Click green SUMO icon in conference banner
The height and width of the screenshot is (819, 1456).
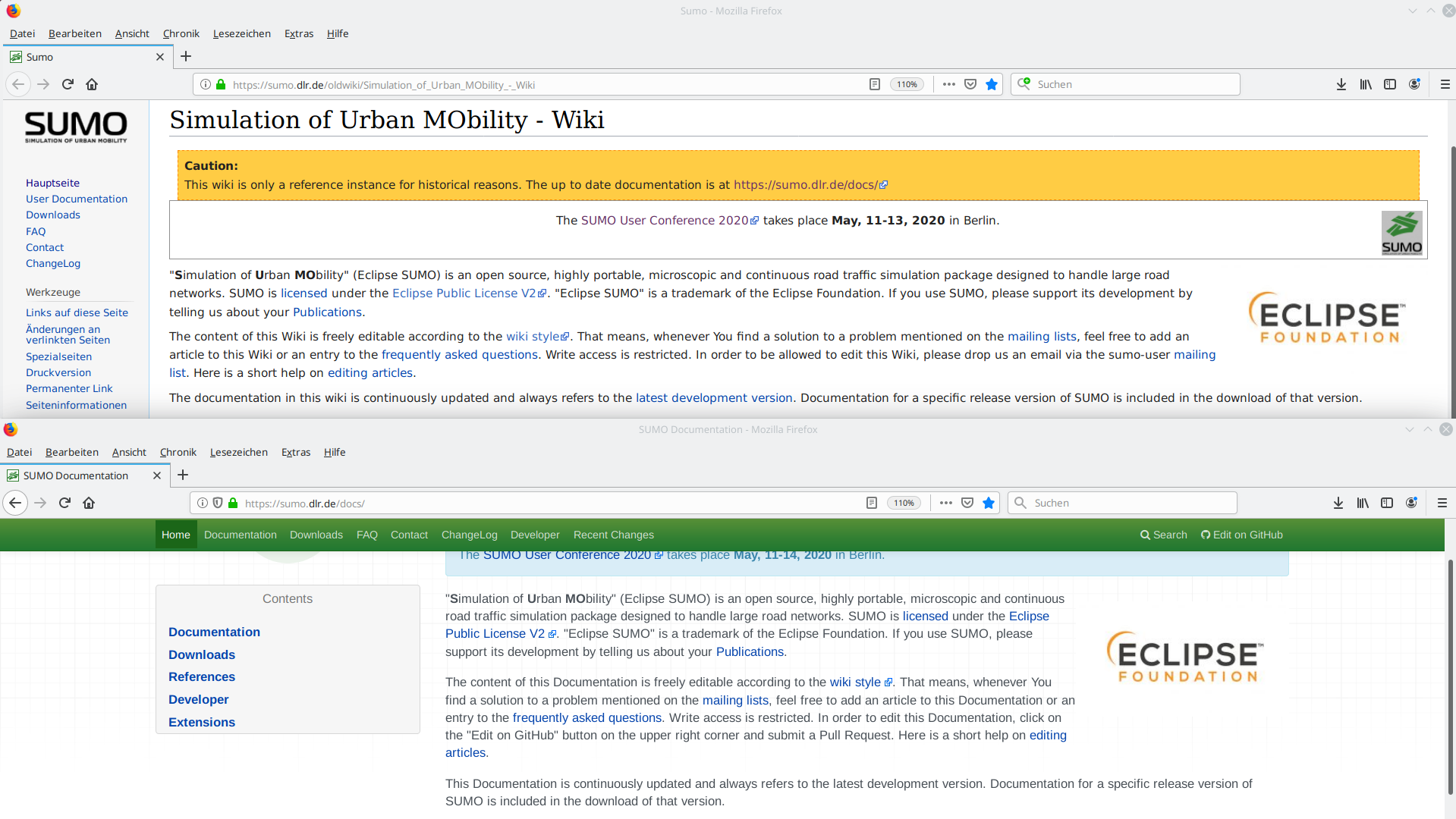pos(1401,233)
